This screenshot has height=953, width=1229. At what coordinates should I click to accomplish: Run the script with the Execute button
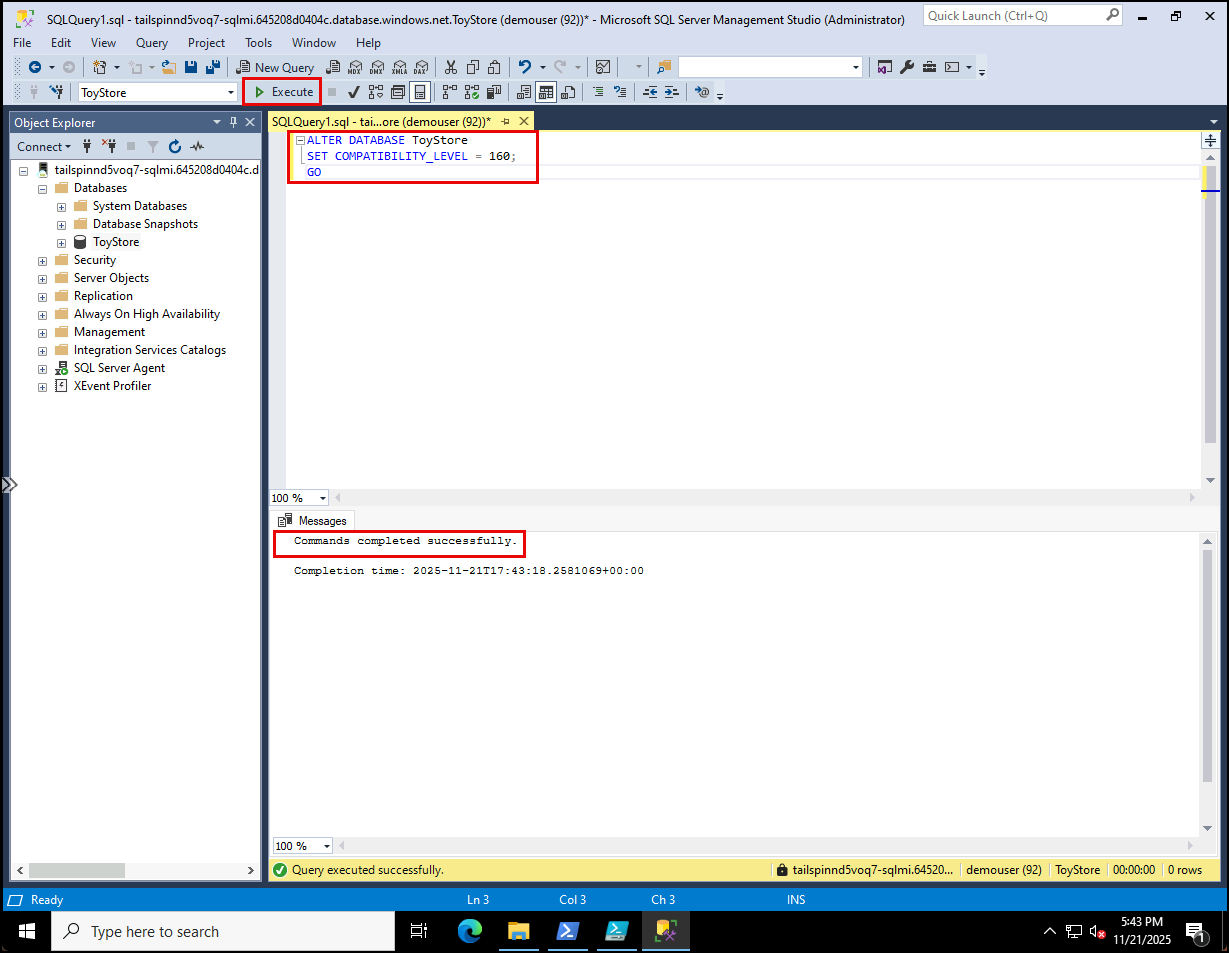(x=281, y=92)
